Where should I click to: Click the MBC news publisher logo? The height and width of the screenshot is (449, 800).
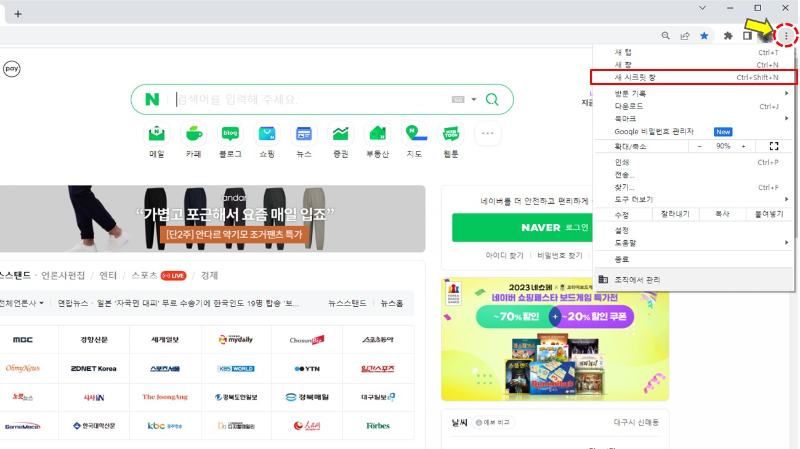23,339
